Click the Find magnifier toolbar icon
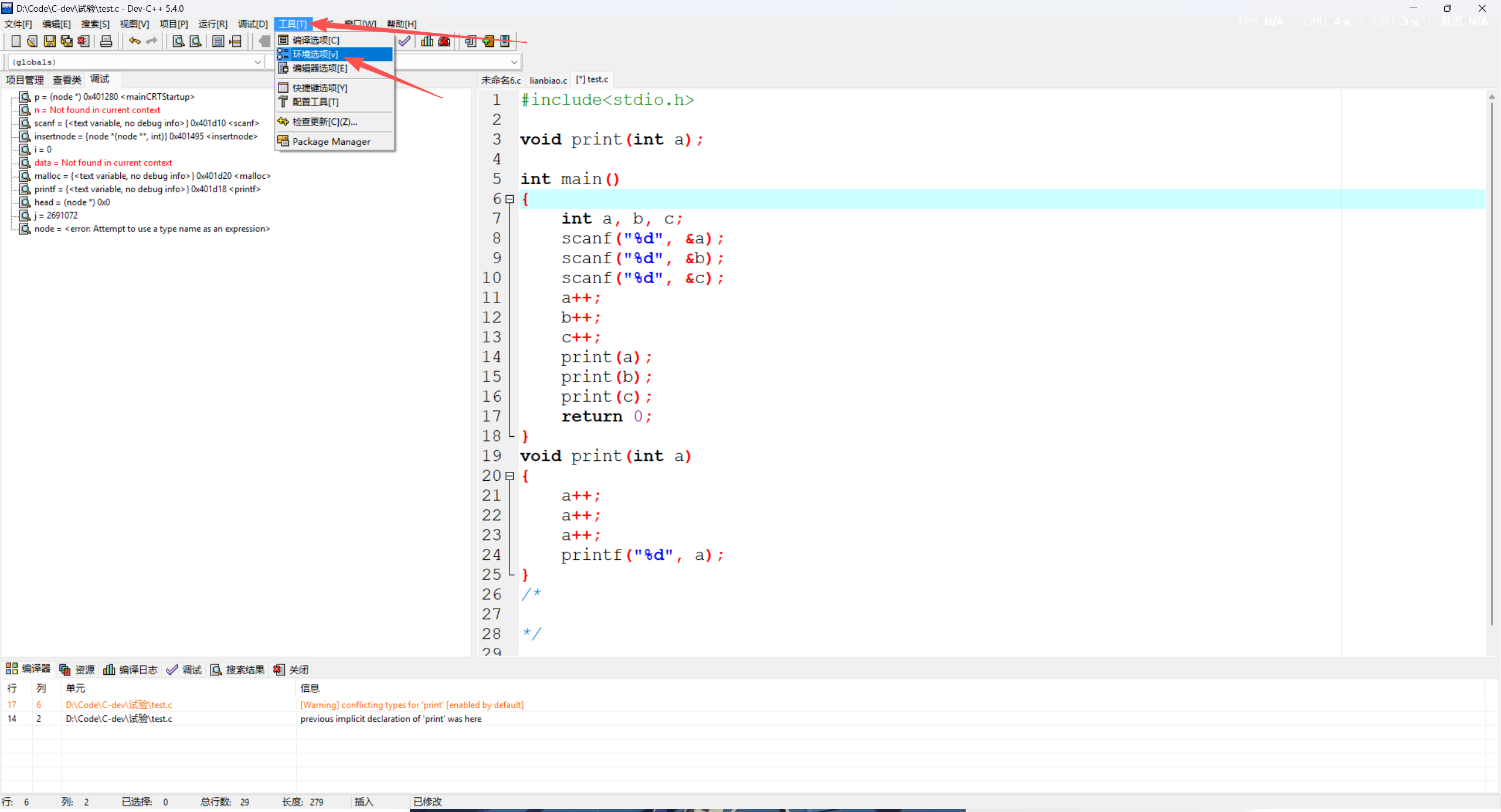The width and height of the screenshot is (1501, 812). [x=178, y=41]
